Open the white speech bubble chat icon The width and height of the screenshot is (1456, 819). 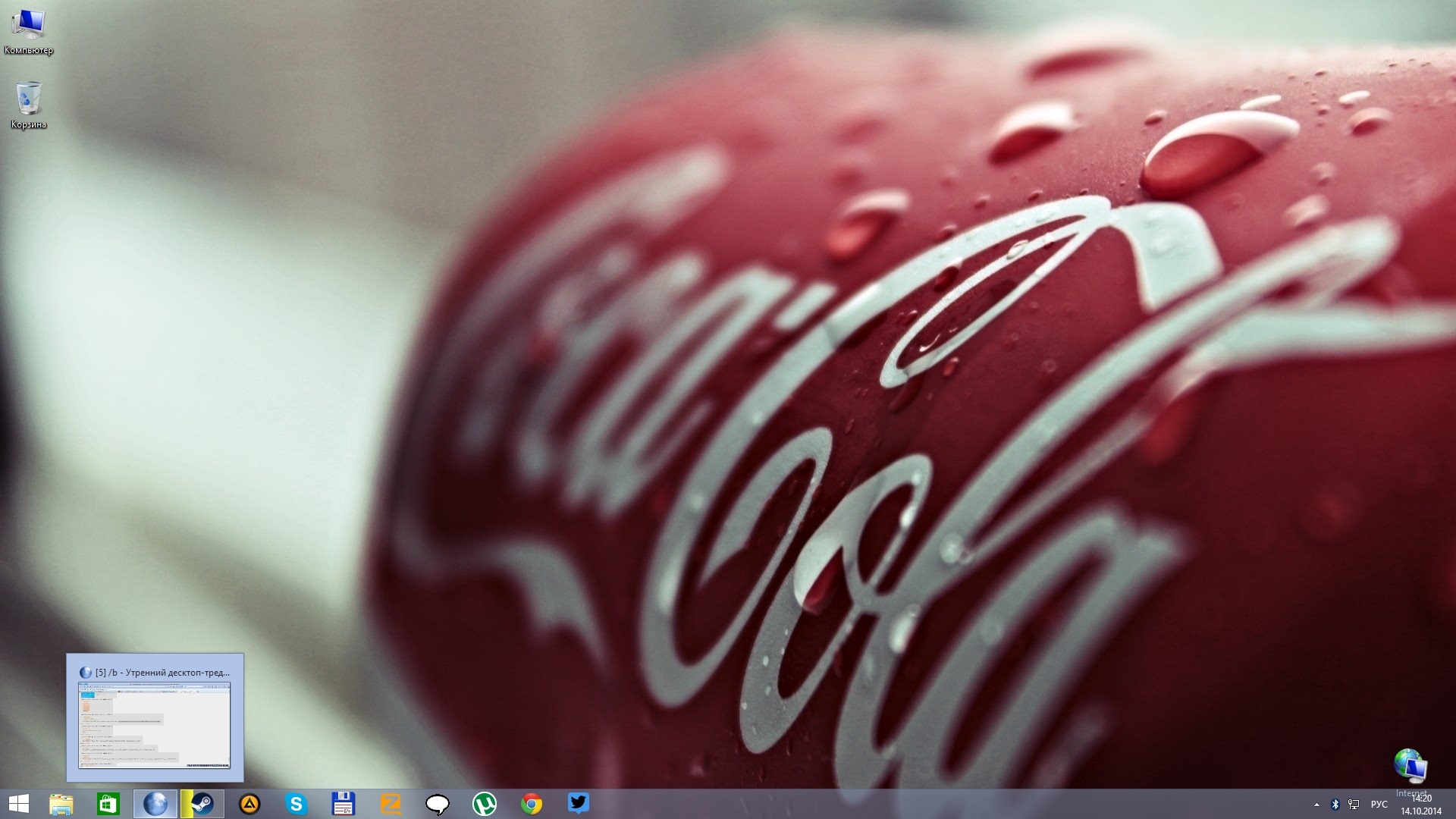pos(438,804)
